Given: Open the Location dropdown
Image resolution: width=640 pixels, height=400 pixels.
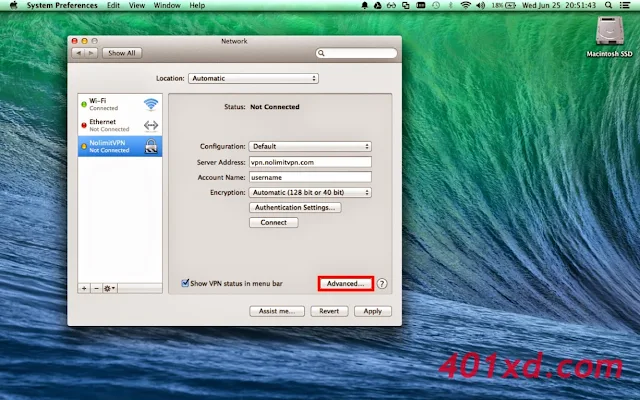Looking at the screenshot, I should pyautogui.click(x=253, y=78).
